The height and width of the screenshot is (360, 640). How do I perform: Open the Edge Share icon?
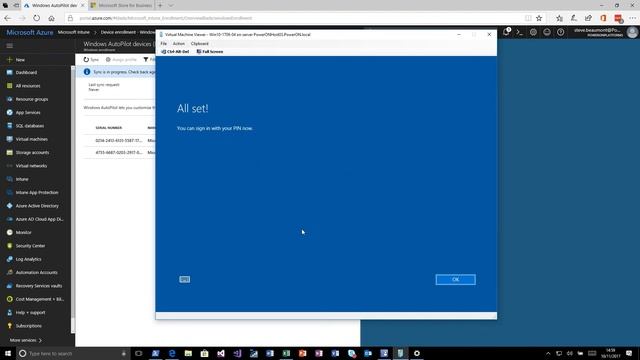(x=588, y=18)
